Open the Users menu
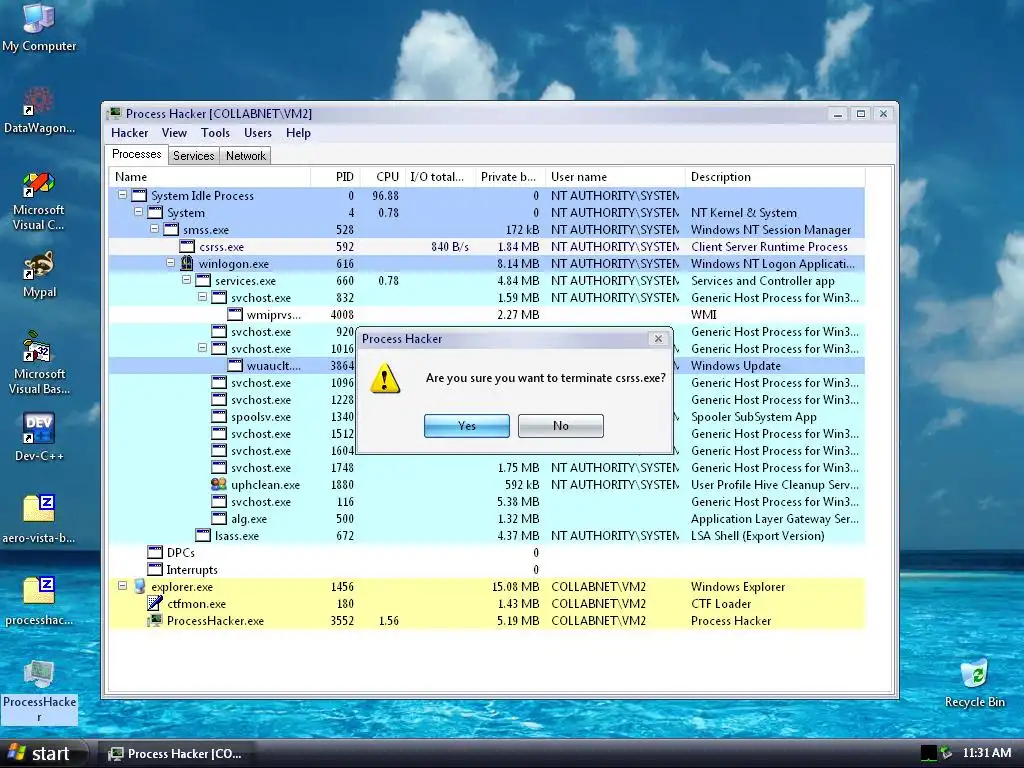This screenshot has height=768, width=1024. click(258, 133)
